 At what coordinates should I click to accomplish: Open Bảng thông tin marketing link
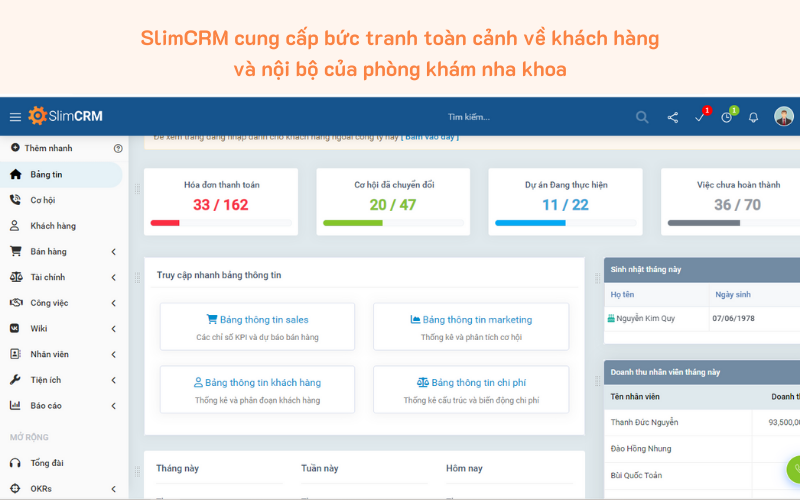pos(471,320)
